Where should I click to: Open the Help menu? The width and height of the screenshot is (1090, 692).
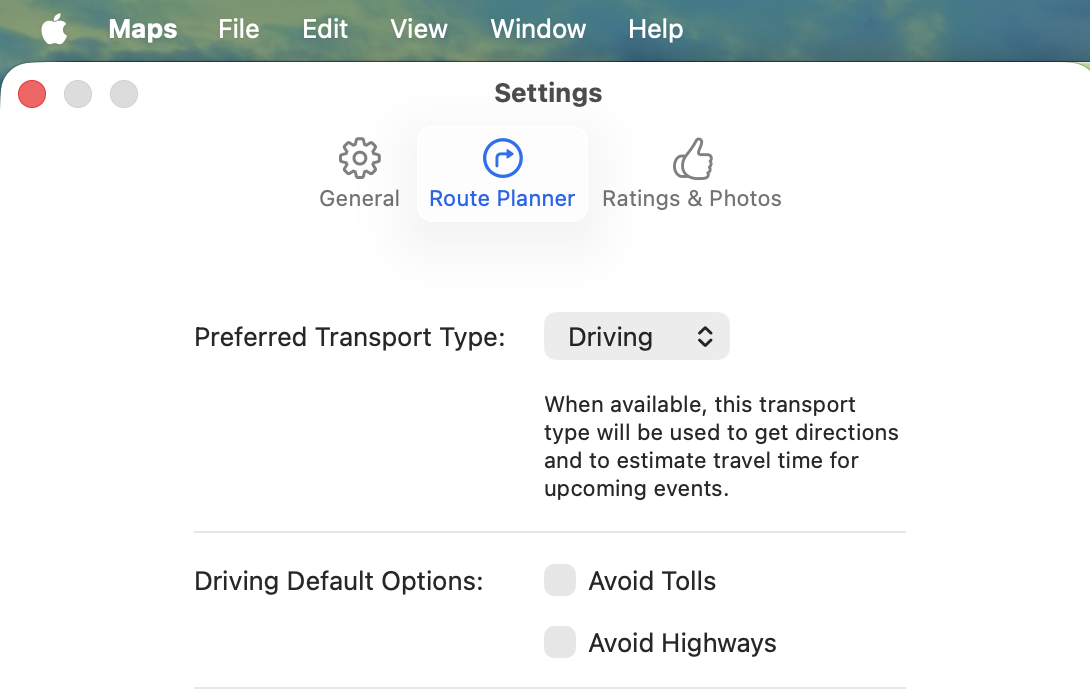tap(656, 29)
